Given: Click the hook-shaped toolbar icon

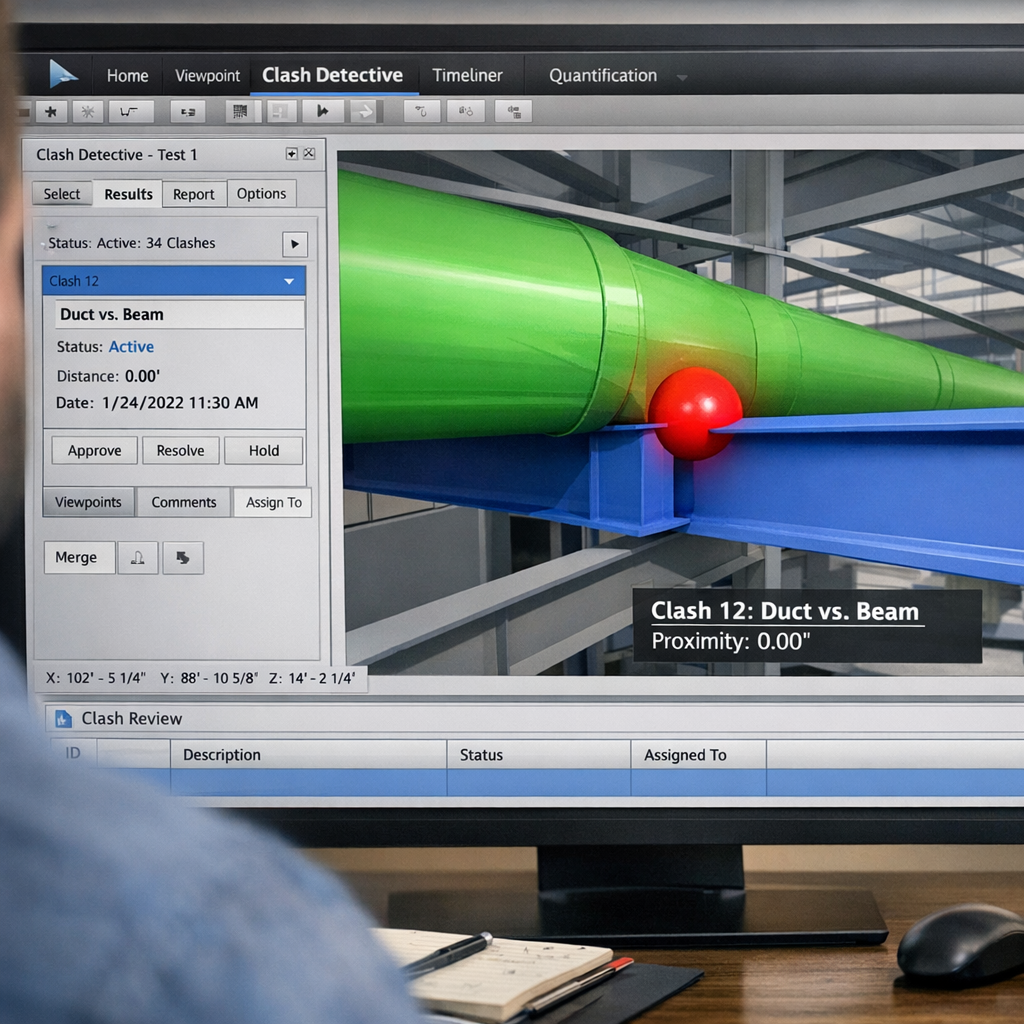Looking at the screenshot, I should (x=422, y=112).
